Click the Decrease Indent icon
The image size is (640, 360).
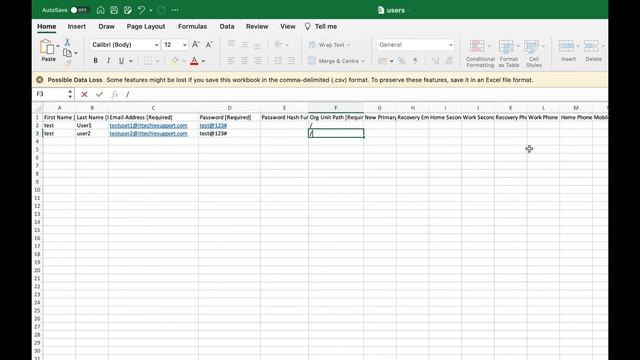pyautogui.click(x=278, y=60)
